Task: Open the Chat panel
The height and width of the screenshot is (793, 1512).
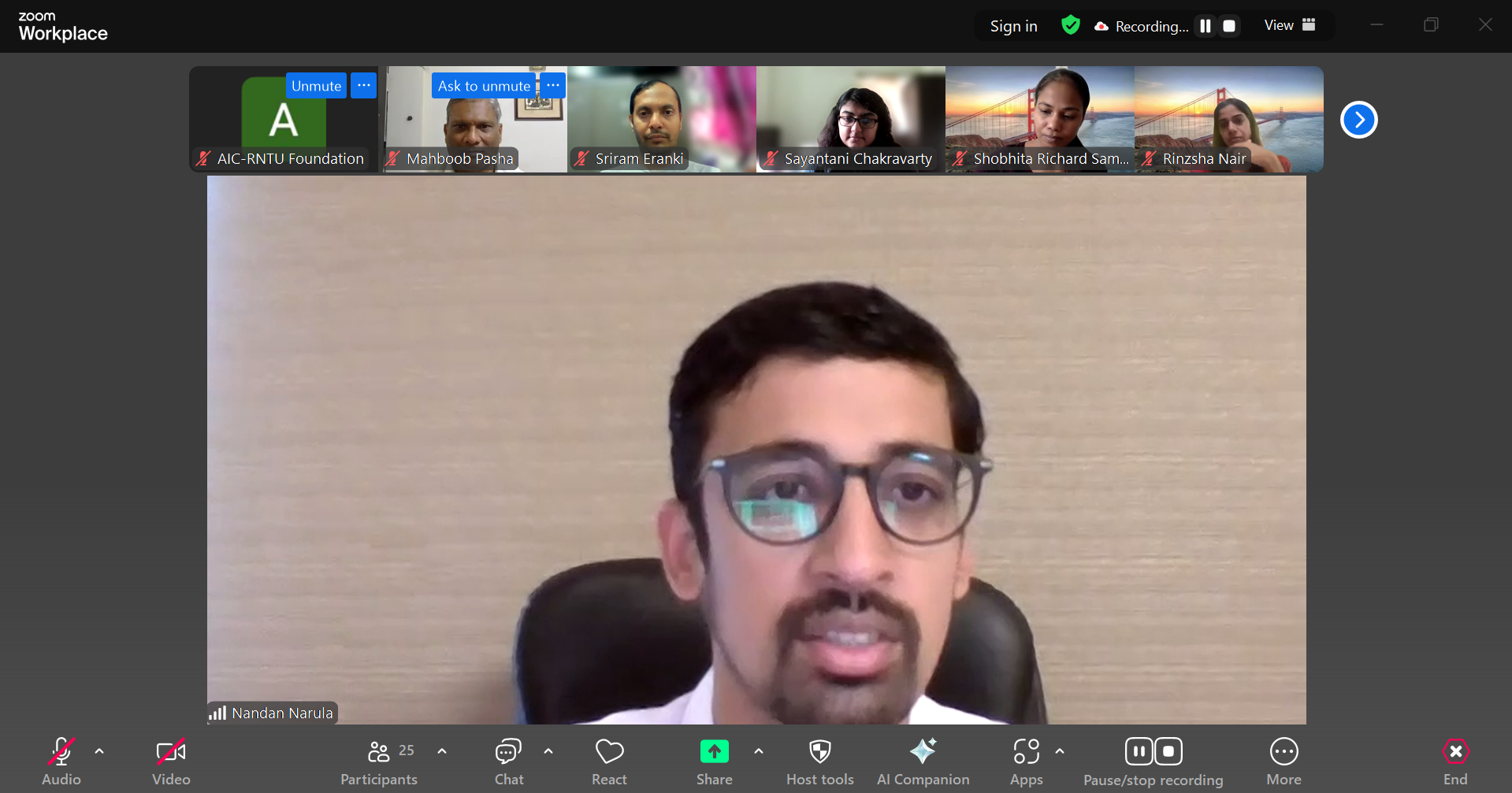Action: point(508,761)
